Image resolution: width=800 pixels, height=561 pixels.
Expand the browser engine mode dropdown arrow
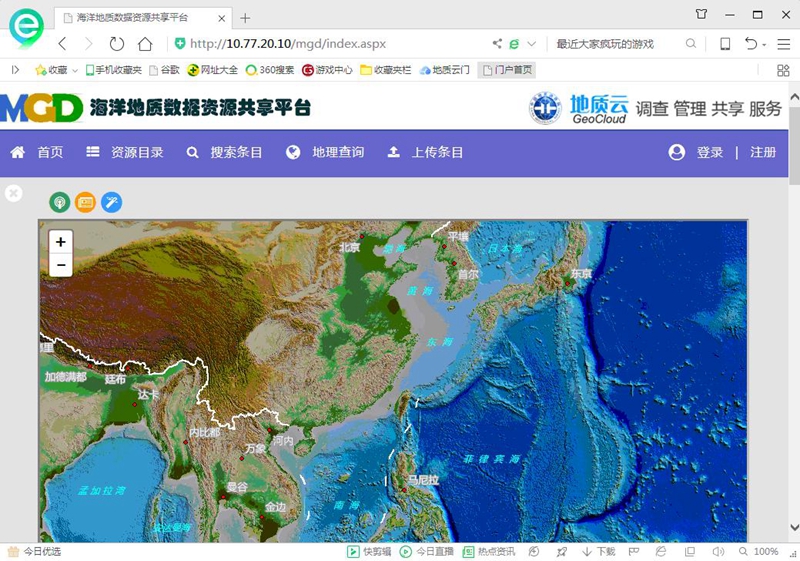tap(532, 44)
